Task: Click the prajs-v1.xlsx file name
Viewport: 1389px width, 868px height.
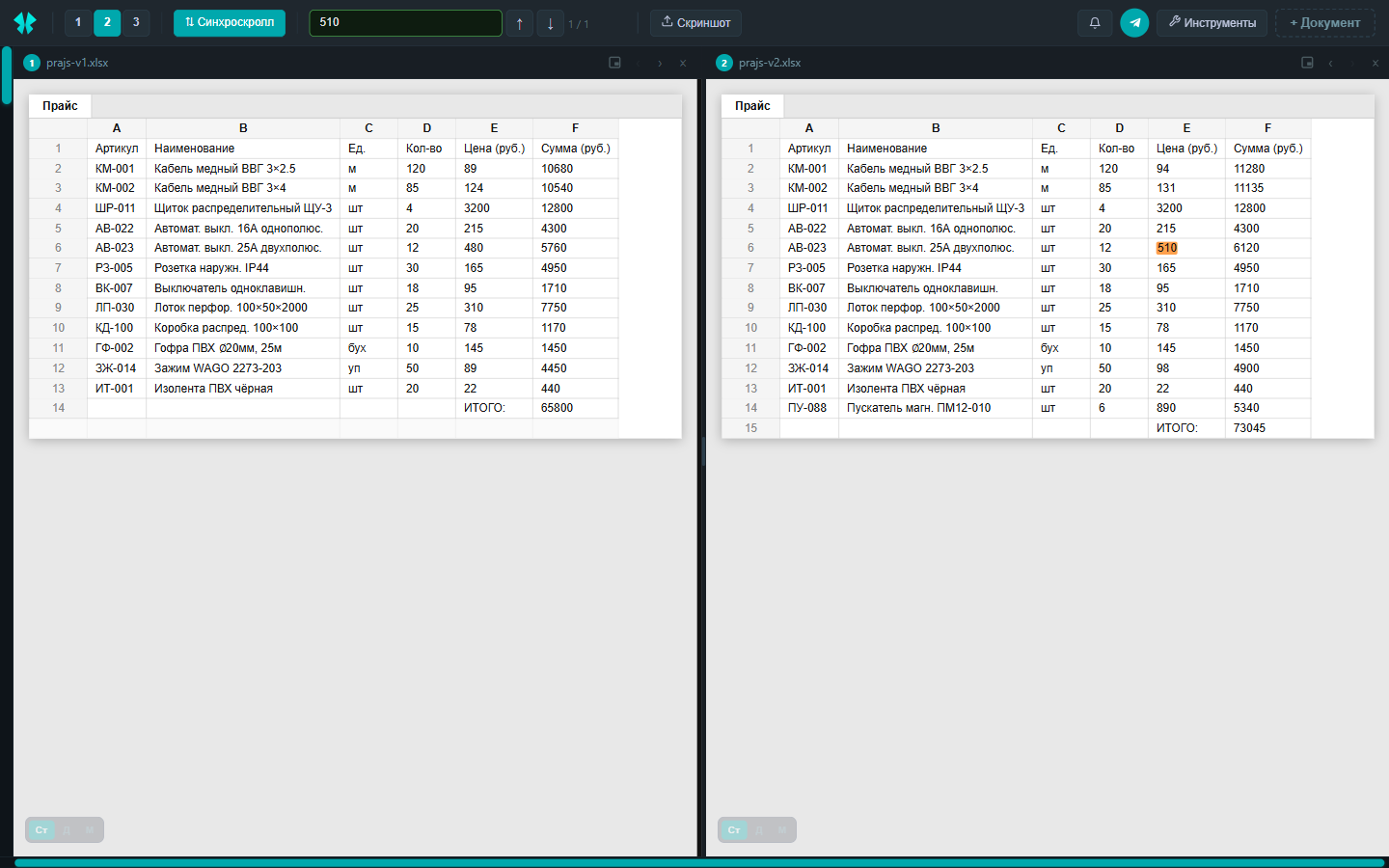Action: point(77,63)
